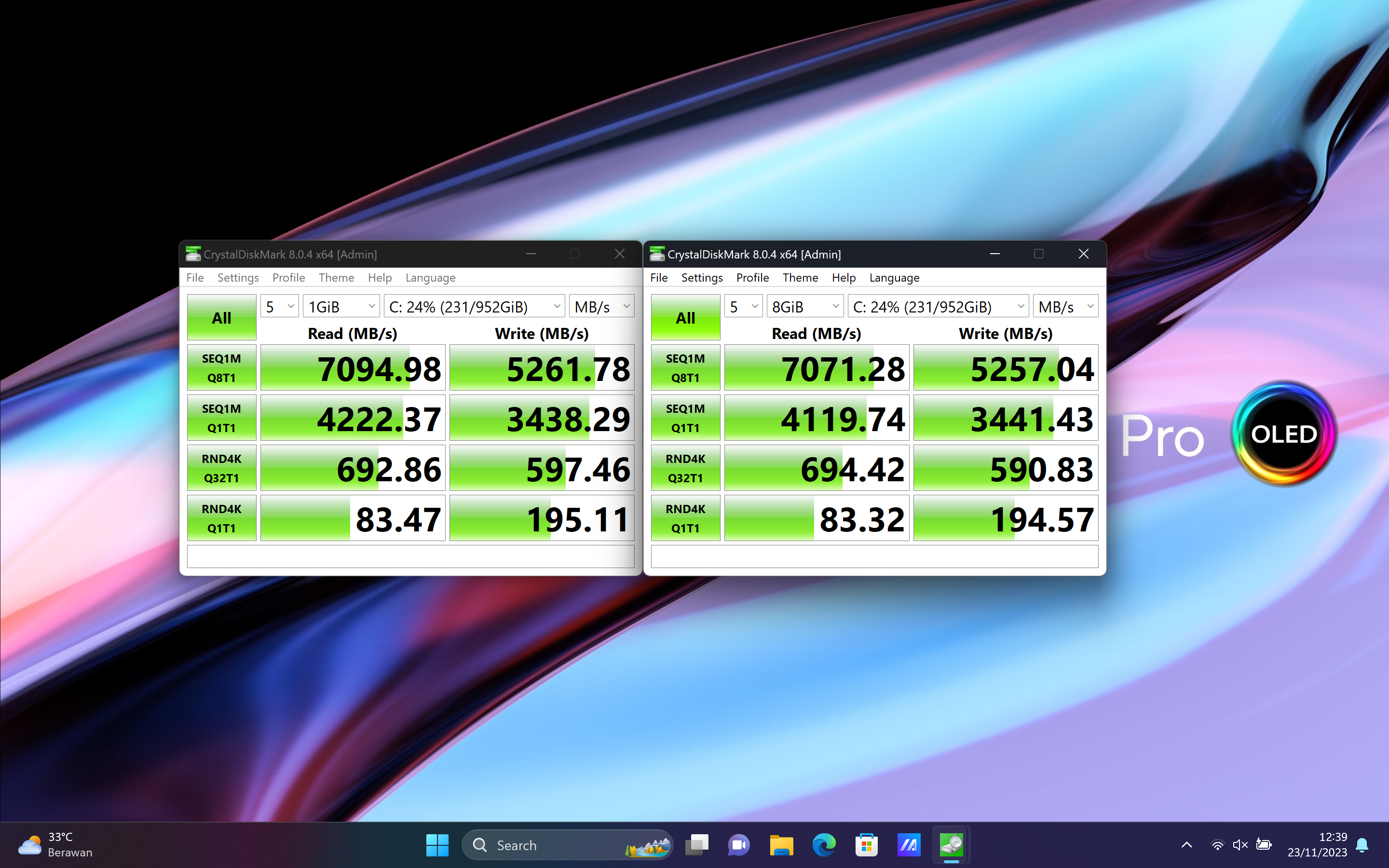The image size is (1389, 868).
Task: Open test size dropdown showing 1GiB
Action: (x=341, y=307)
